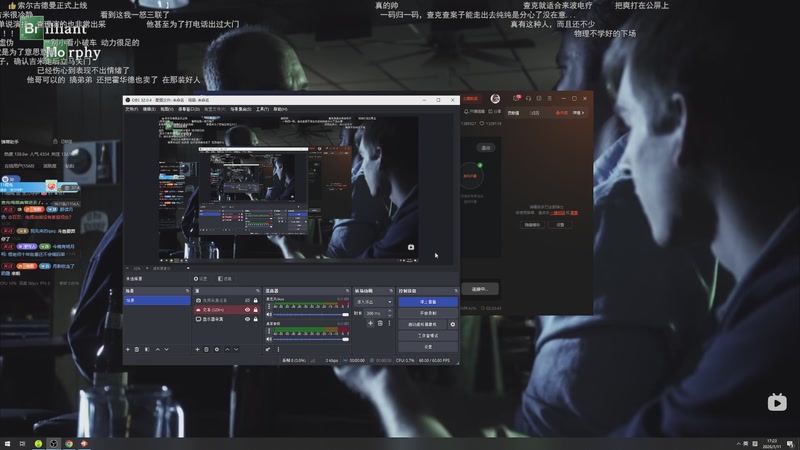This screenshot has height=450, width=800.
Task: Toggle lock on 视频采集设备 source
Action: 256,301
